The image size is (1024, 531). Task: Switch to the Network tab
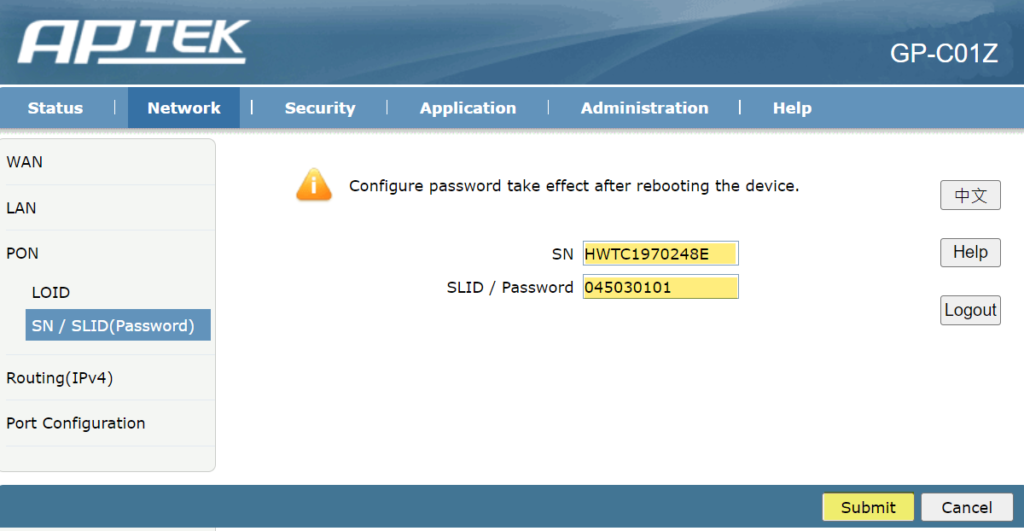(x=184, y=108)
